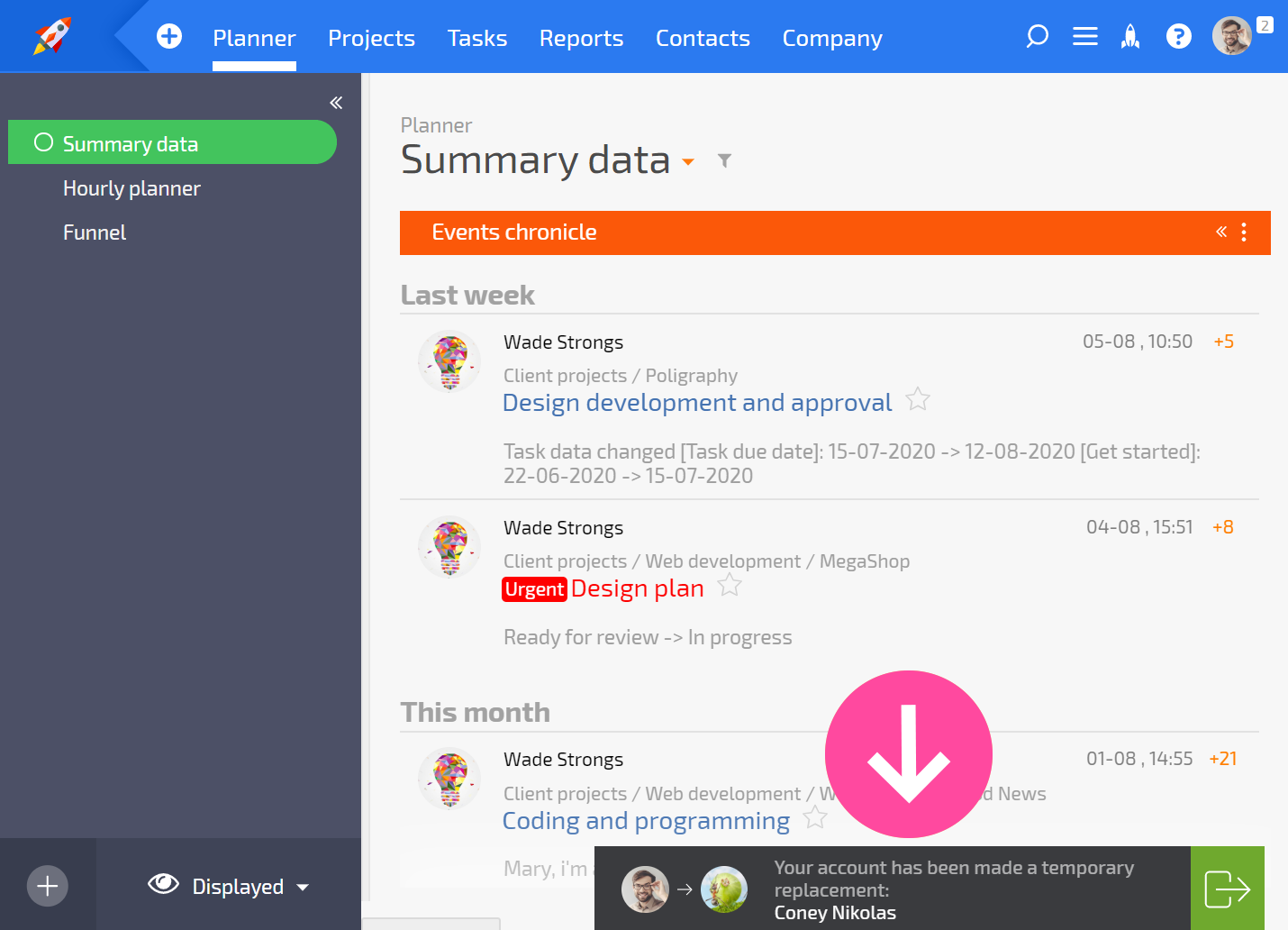Image resolution: width=1288 pixels, height=930 pixels.
Task: Click Wade Strongs avatar on 05-08 event
Action: coord(449,361)
